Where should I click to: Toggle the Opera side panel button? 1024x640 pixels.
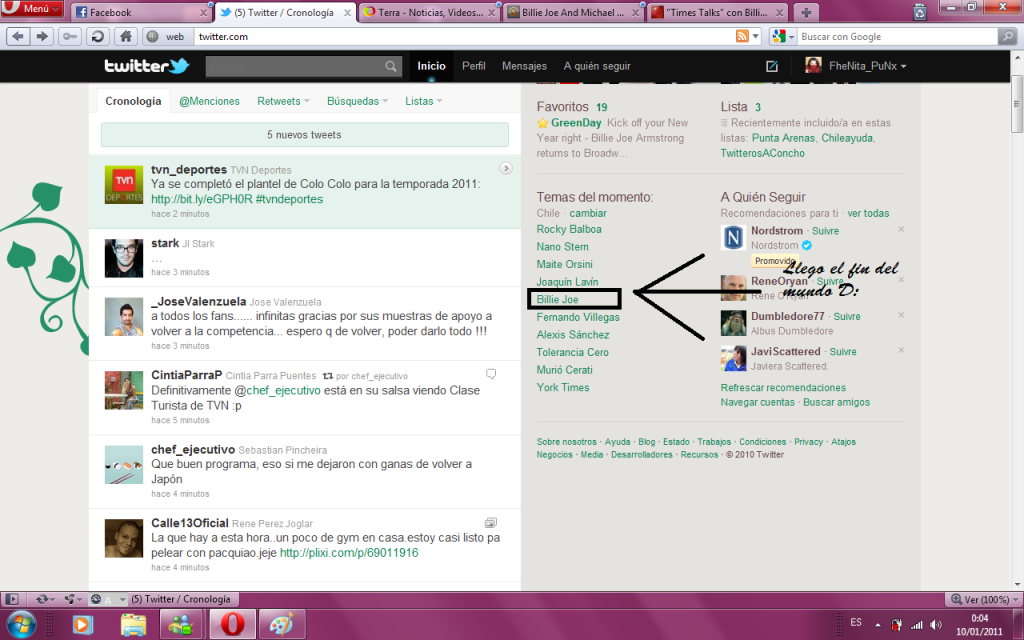(12, 599)
